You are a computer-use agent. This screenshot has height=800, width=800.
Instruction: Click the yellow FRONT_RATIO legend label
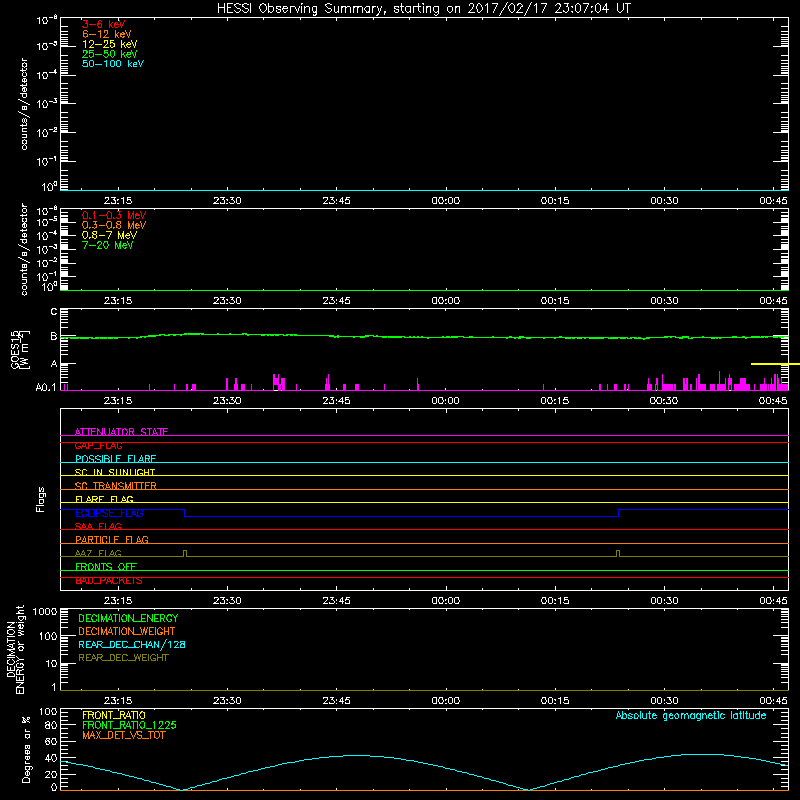pos(114,715)
